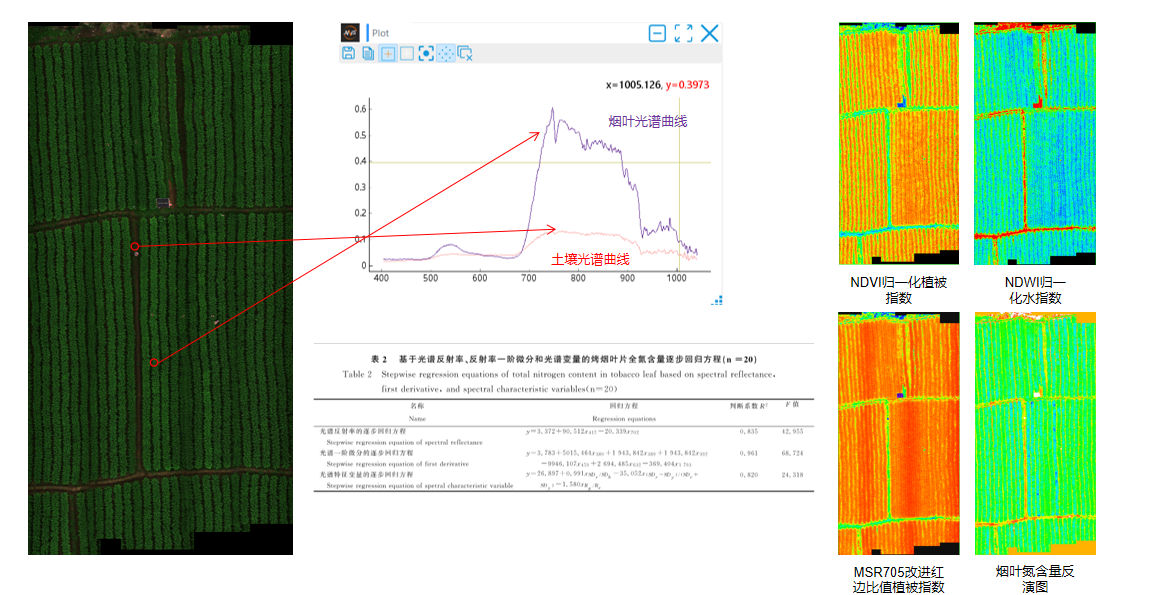This screenshot has width=1172, height=595.
Task: Click the lower red circle marker on field image
Action: tap(153, 362)
